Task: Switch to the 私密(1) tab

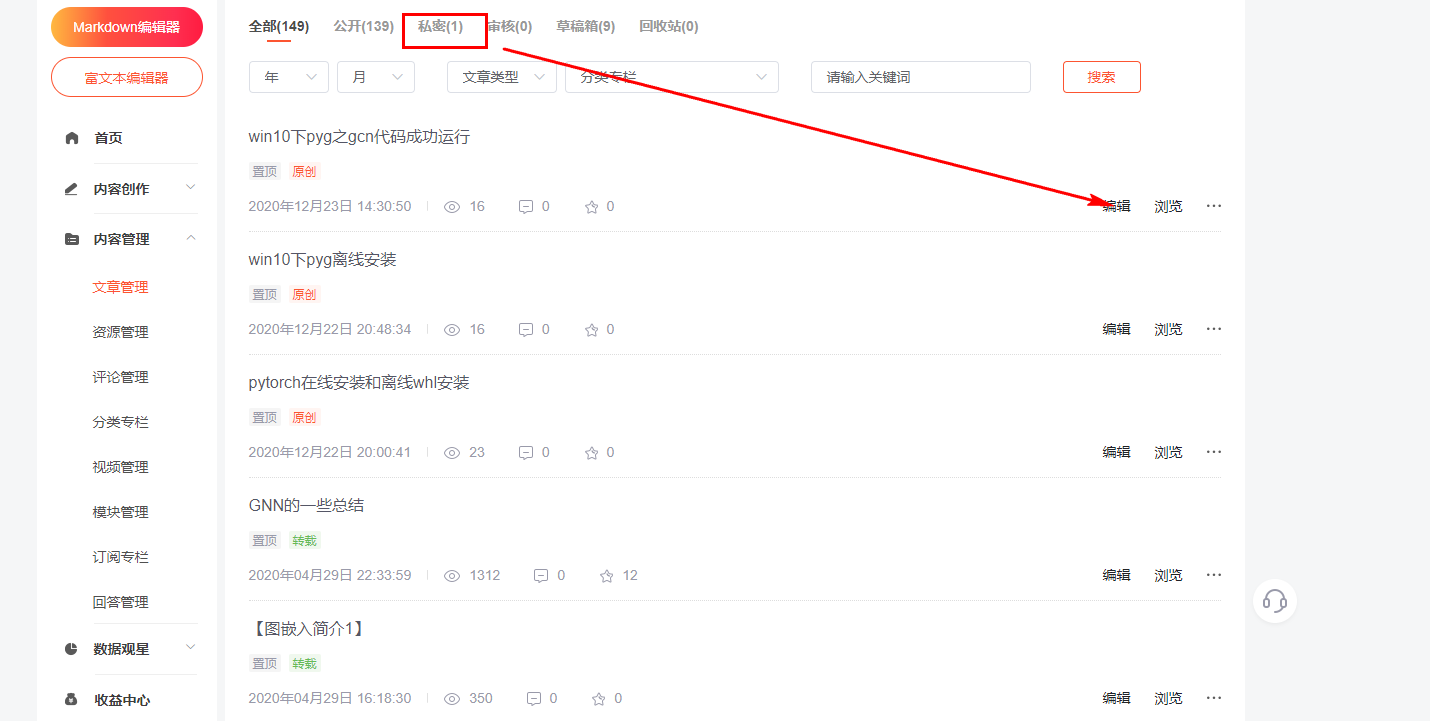Action: [x=441, y=26]
